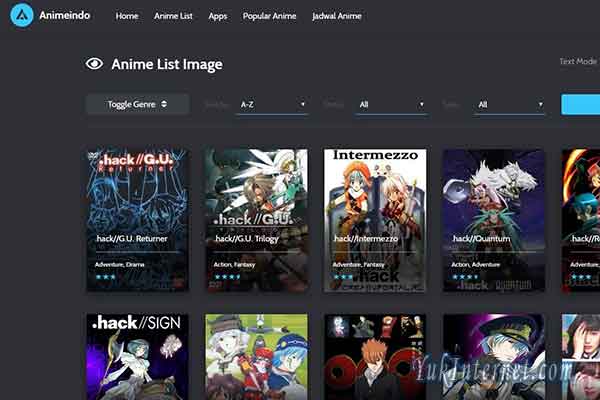The width and height of the screenshot is (600, 400).
Task: Click the Animeindo round logo icon
Action: pyautogui.click(x=22, y=15)
